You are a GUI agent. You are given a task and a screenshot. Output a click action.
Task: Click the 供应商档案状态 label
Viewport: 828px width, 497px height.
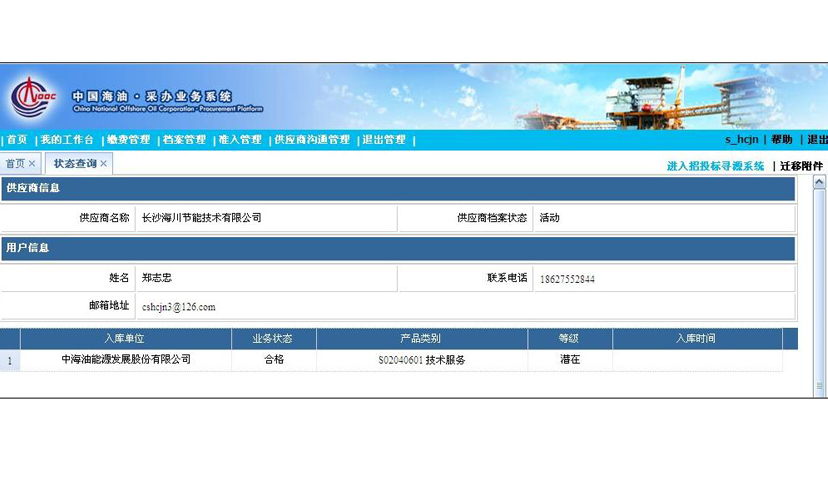point(492,218)
